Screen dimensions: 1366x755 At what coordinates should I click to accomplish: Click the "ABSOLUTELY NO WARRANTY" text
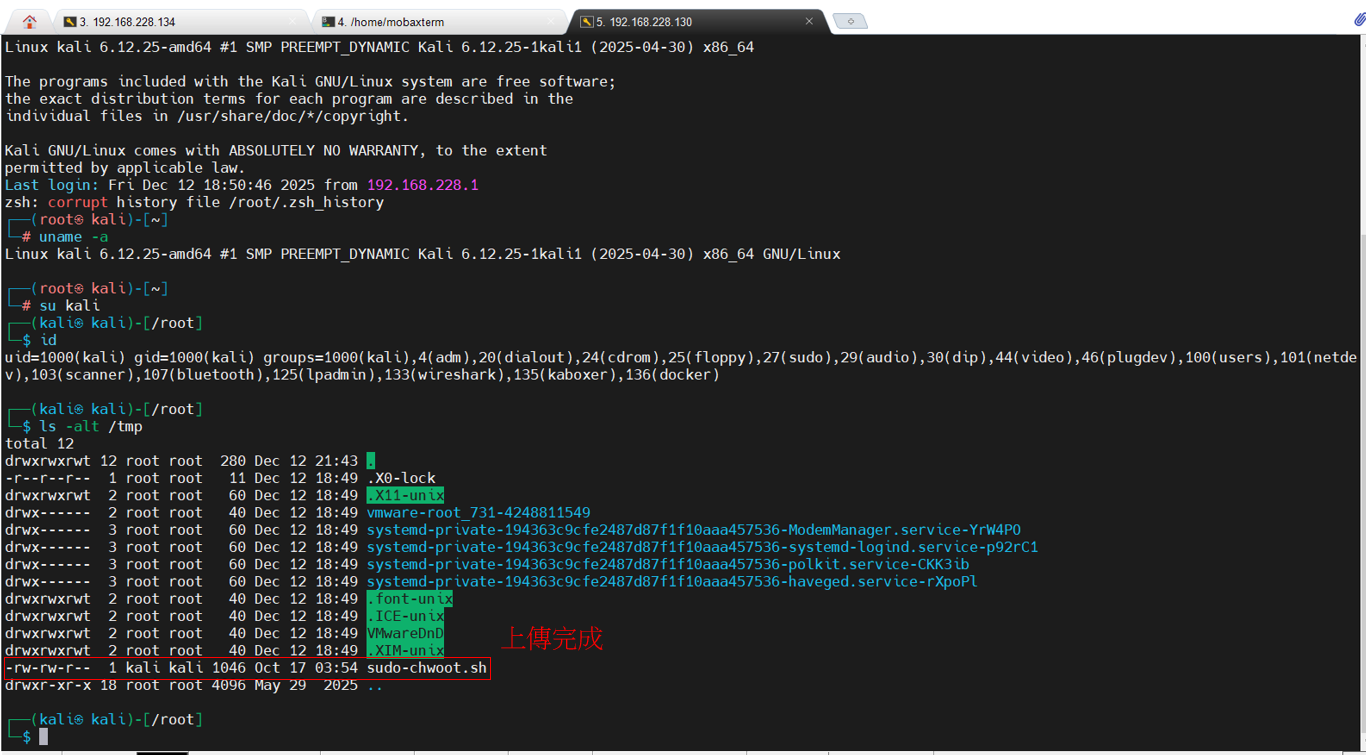point(323,151)
